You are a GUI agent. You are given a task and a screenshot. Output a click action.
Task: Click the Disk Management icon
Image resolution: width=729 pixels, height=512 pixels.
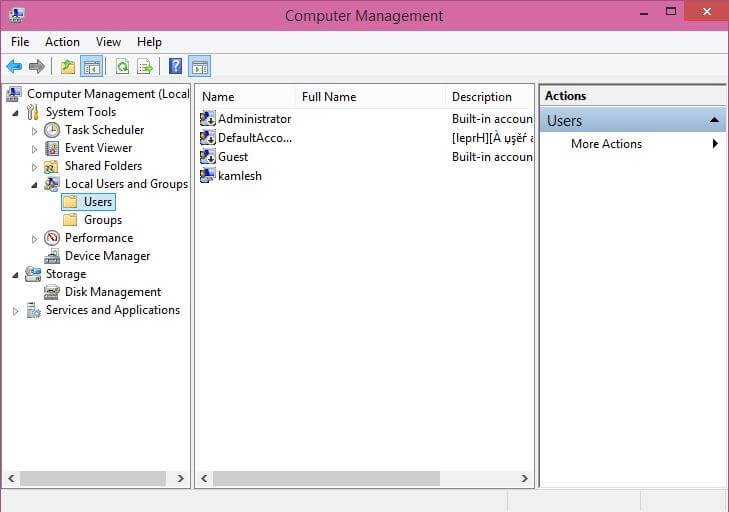[x=52, y=292]
